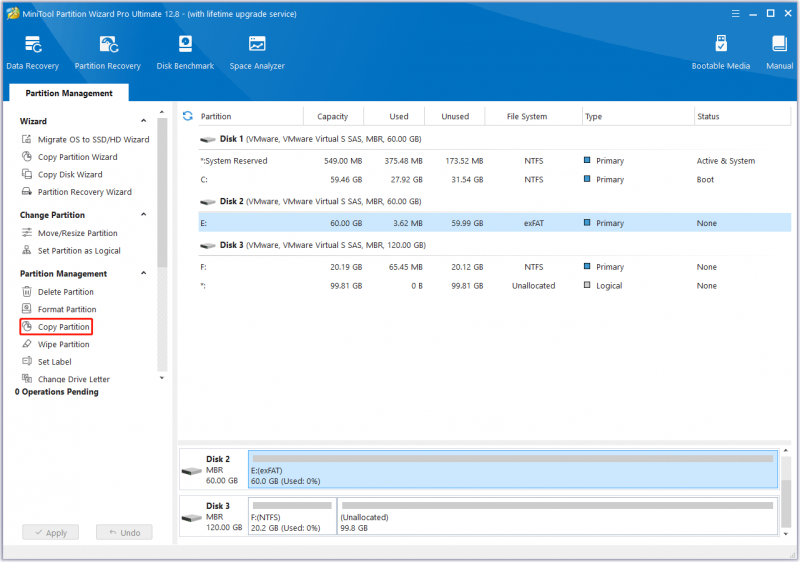Select the Wipe Partition option
Image resolution: width=800 pixels, height=562 pixels.
63,344
